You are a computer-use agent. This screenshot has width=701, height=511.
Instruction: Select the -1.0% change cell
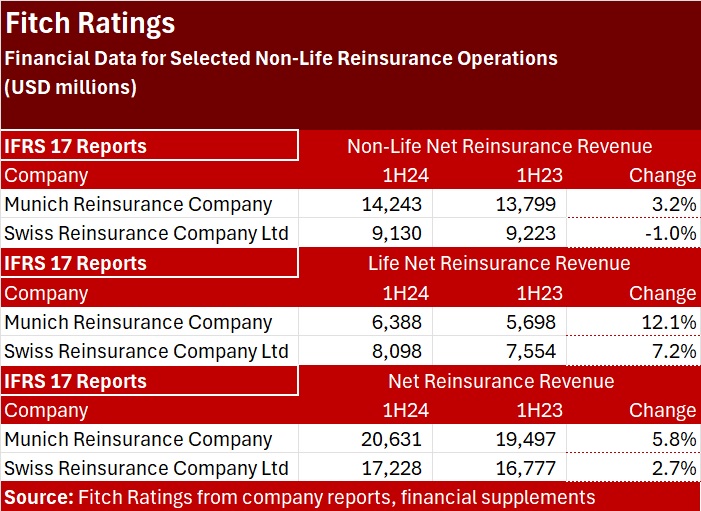pyautogui.click(x=667, y=233)
